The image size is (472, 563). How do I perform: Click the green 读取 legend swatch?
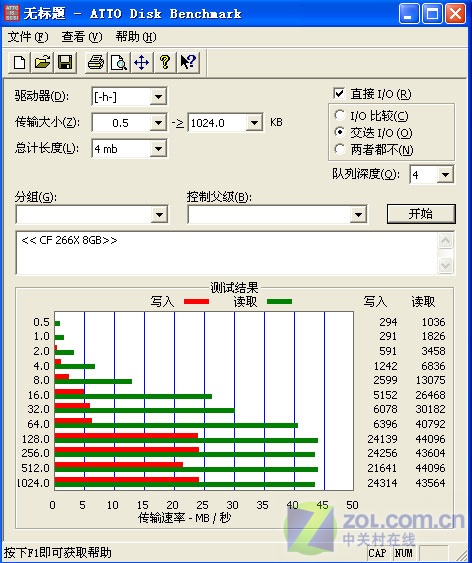(x=280, y=302)
